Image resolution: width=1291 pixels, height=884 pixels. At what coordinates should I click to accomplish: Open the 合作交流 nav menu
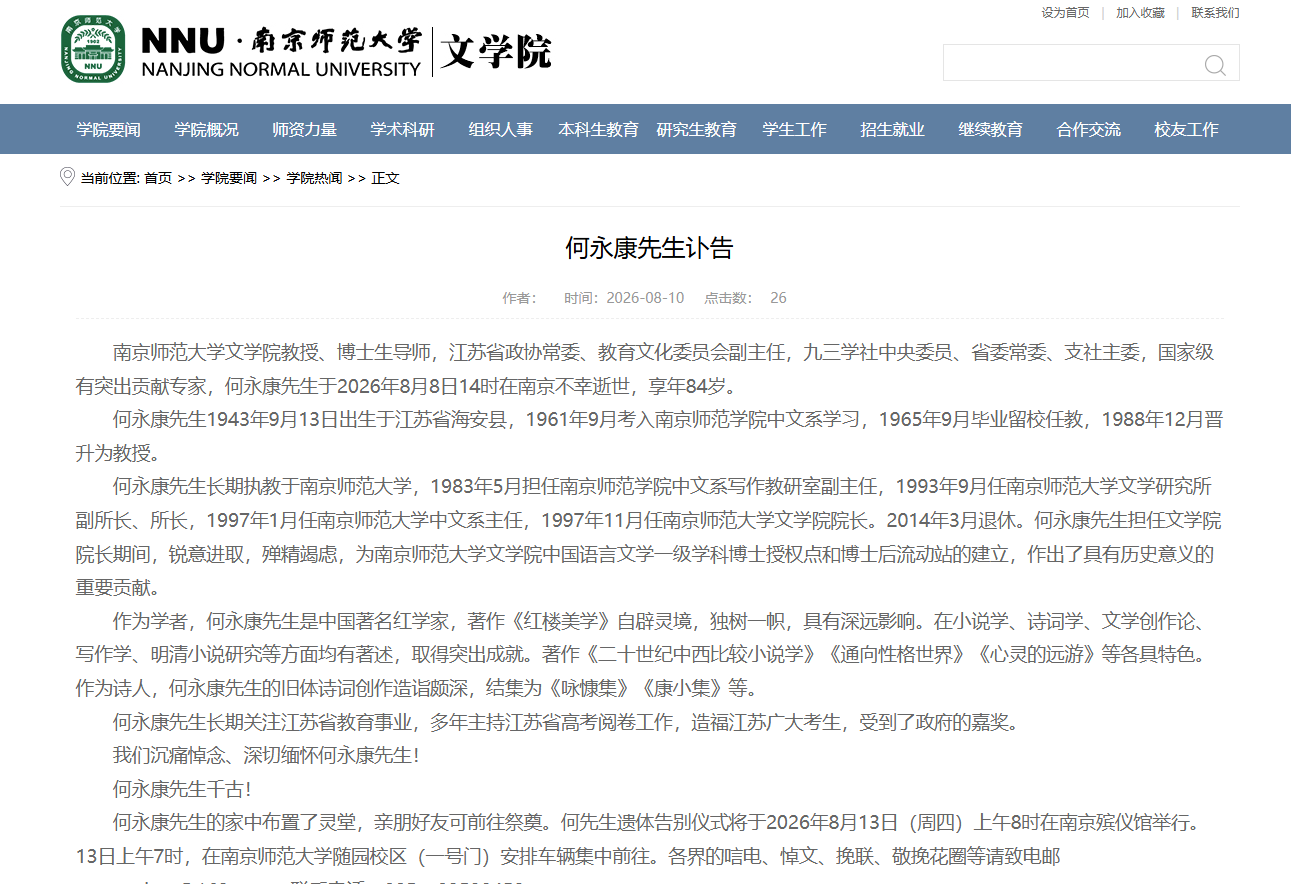pos(1089,129)
